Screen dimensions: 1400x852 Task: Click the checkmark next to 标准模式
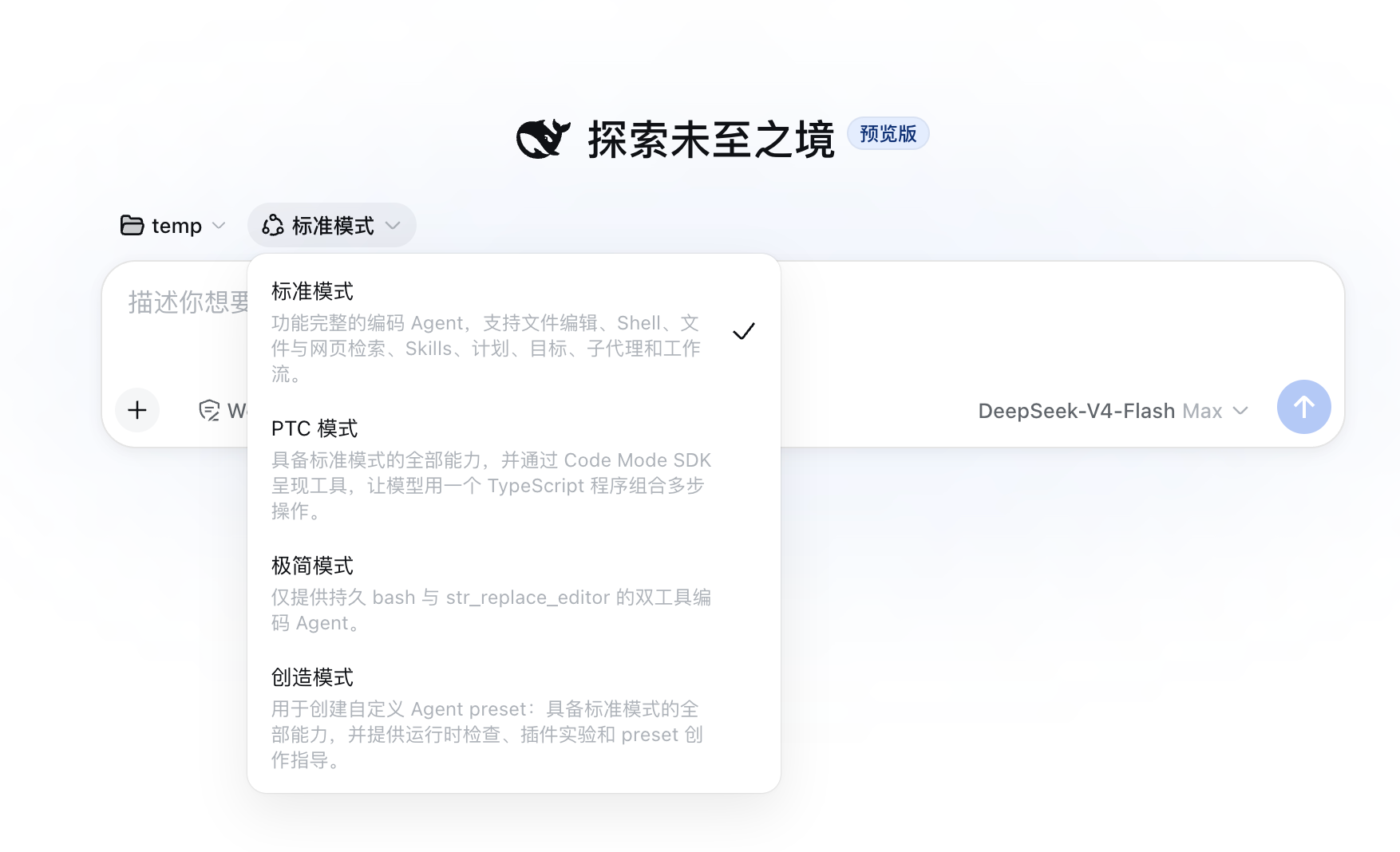pos(743,331)
